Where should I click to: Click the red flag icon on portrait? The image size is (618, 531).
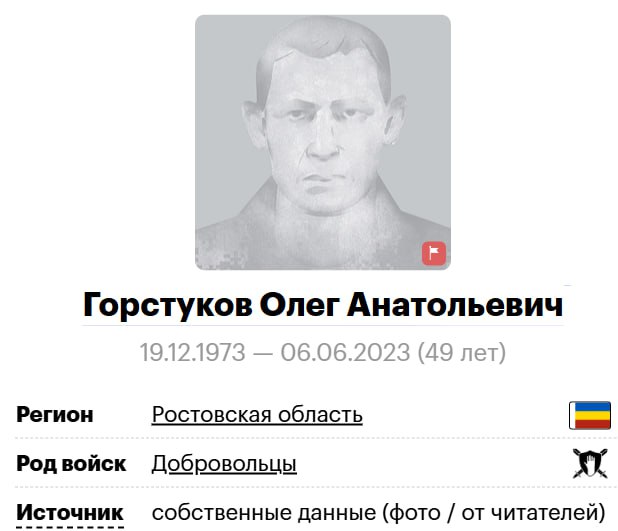[x=434, y=253]
